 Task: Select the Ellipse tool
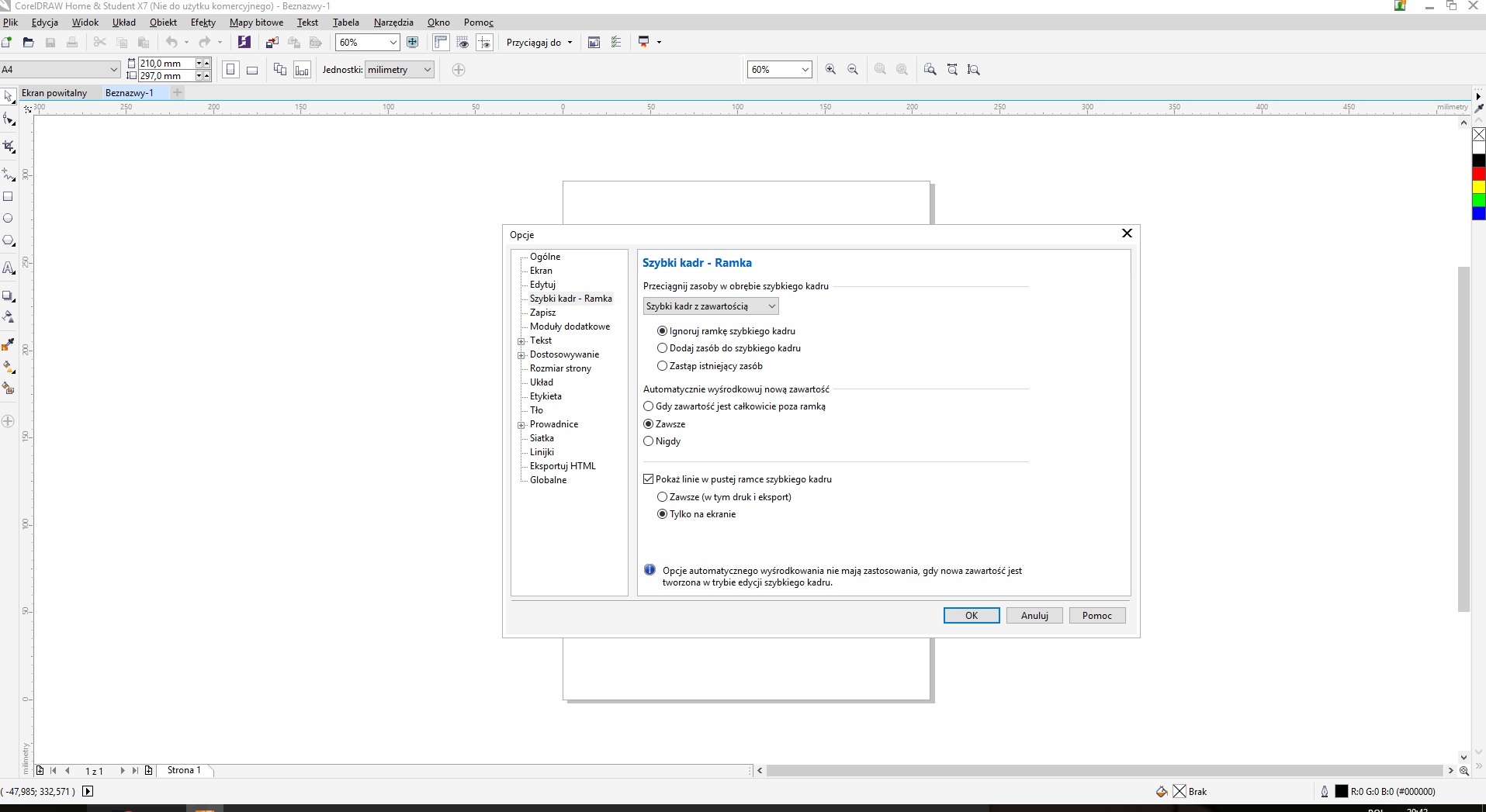click(9, 219)
